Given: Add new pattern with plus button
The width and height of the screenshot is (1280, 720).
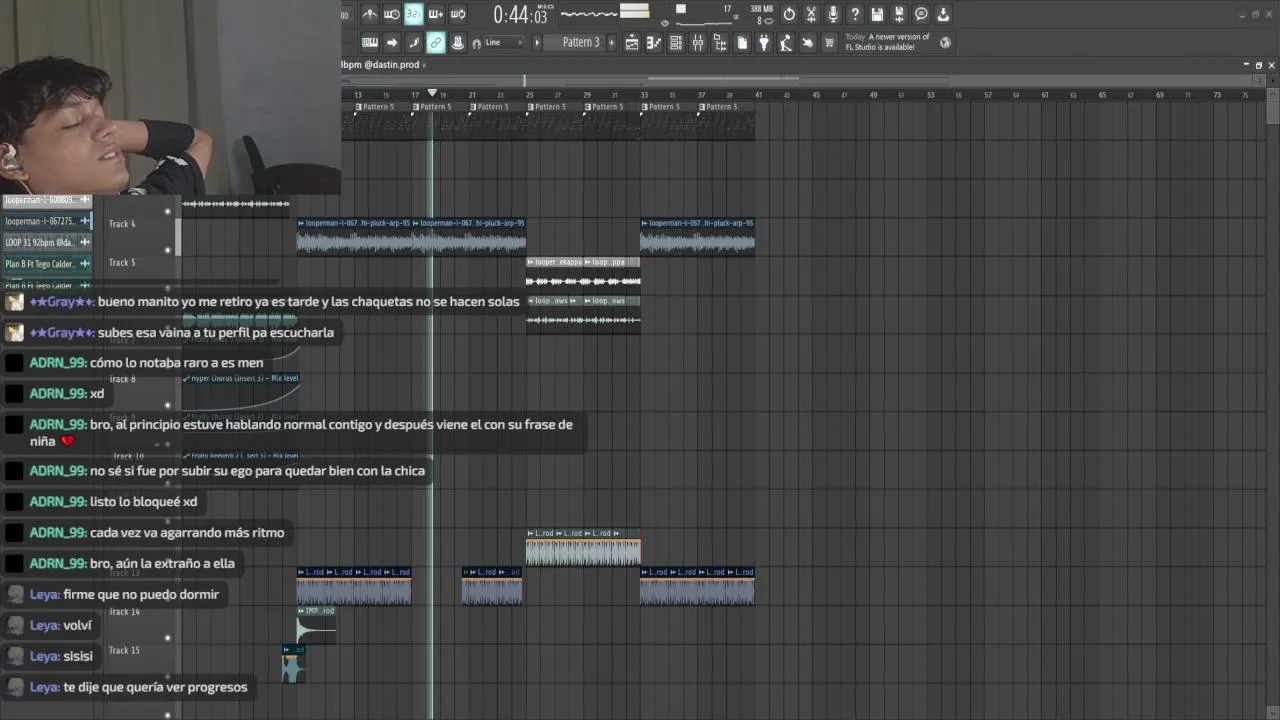Looking at the screenshot, I should click(x=613, y=42).
